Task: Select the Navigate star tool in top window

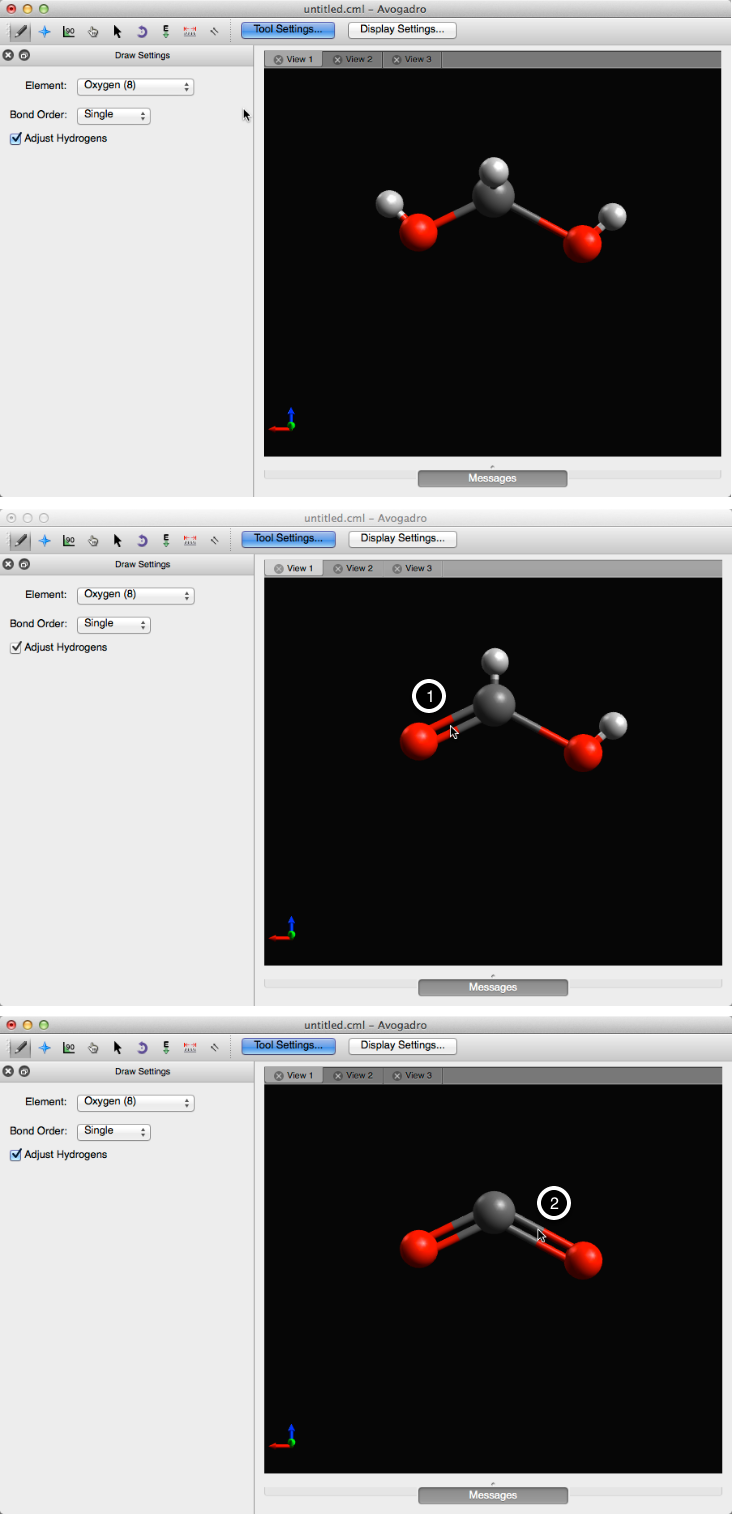Action: (x=44, y=32)
